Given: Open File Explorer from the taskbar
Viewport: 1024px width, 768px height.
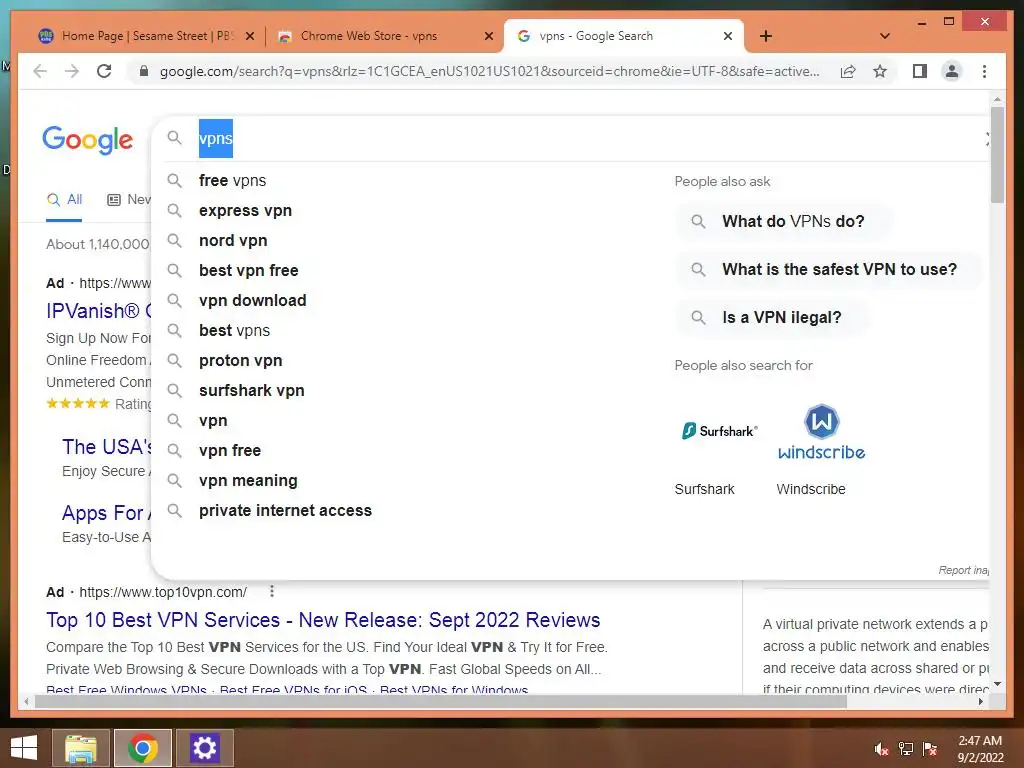Looking at the screenshot, I should point(80,748).
